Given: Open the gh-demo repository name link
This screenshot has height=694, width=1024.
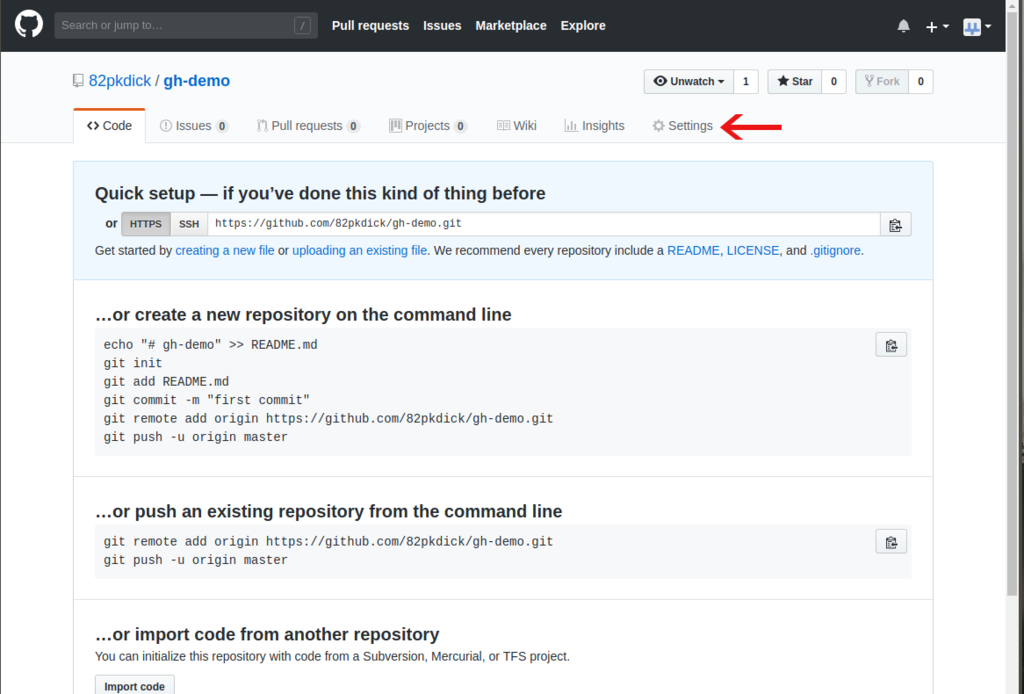Looking at the screenshot, I should tap(197, 81).
